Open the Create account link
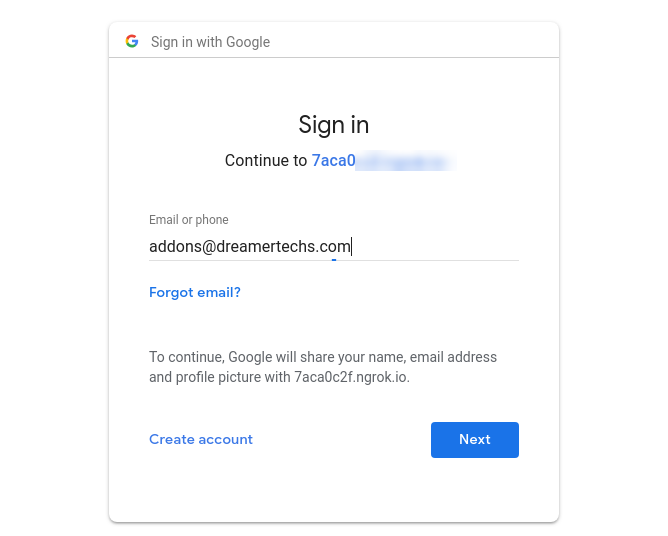Viewport: 668px width, 536px height. (201, 439)
